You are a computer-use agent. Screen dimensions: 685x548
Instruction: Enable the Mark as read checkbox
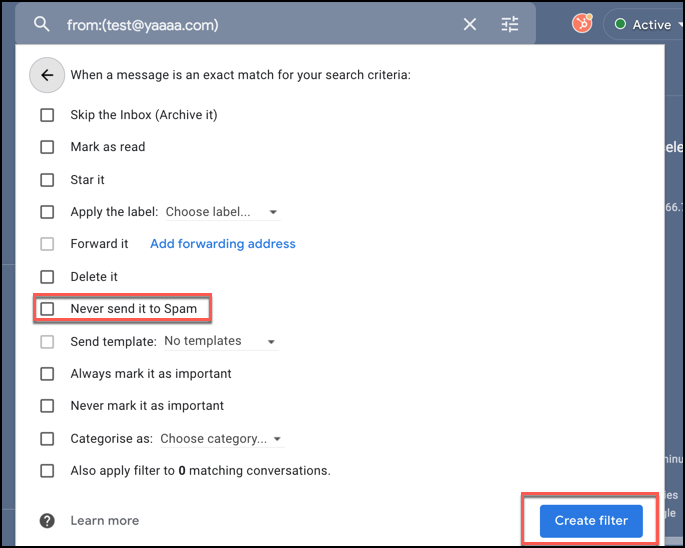pyautogui.click(x=47, y=147)
